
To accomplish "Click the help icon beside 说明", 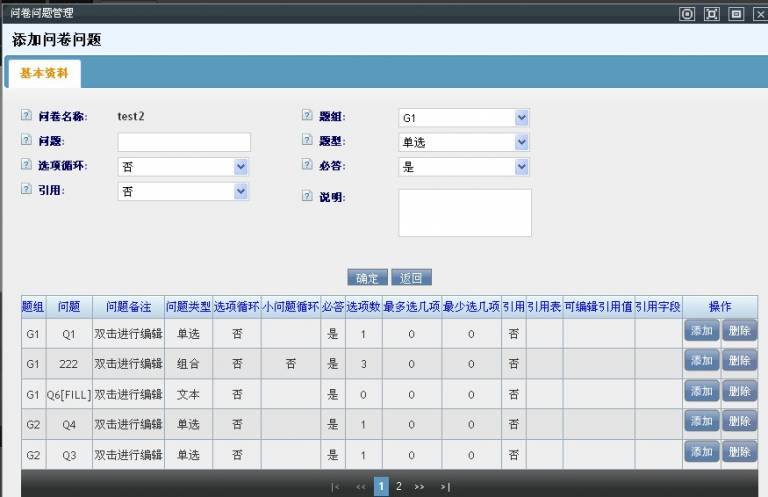I will [x=308, y=196].
